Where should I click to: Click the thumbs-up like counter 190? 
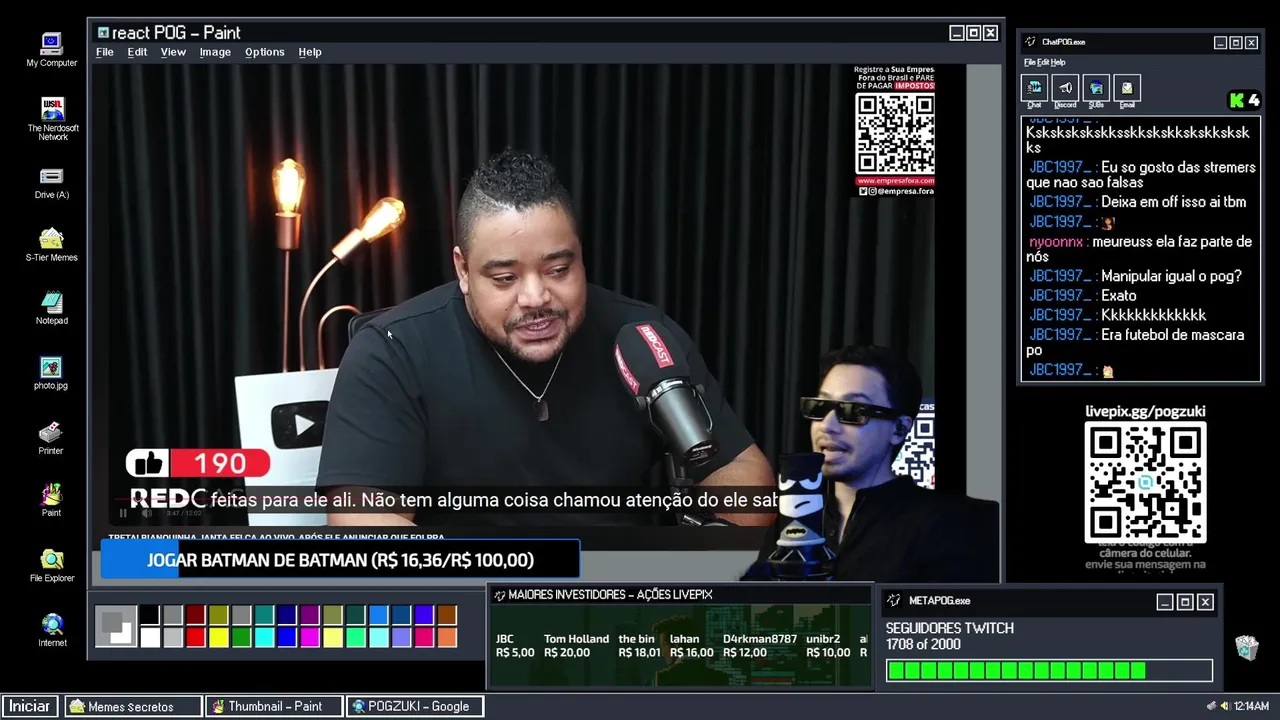tap(197, 463)
